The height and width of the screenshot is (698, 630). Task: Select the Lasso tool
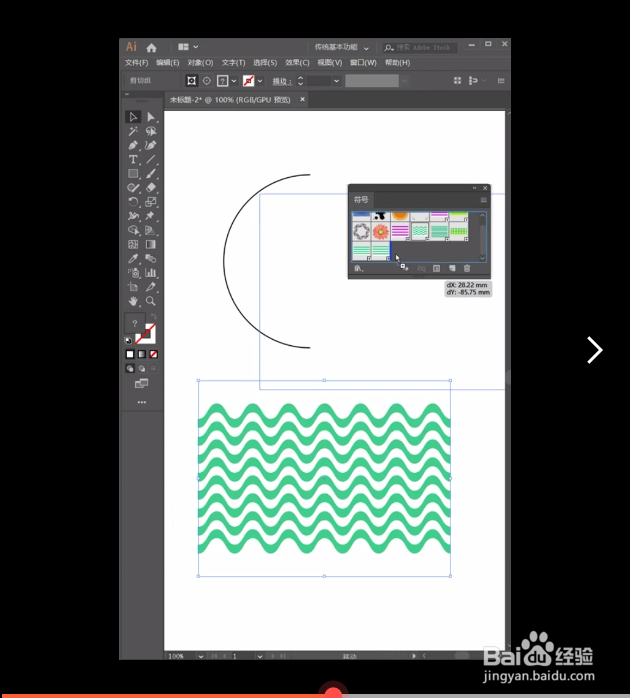pyautogui.click(x=151, y=131)
